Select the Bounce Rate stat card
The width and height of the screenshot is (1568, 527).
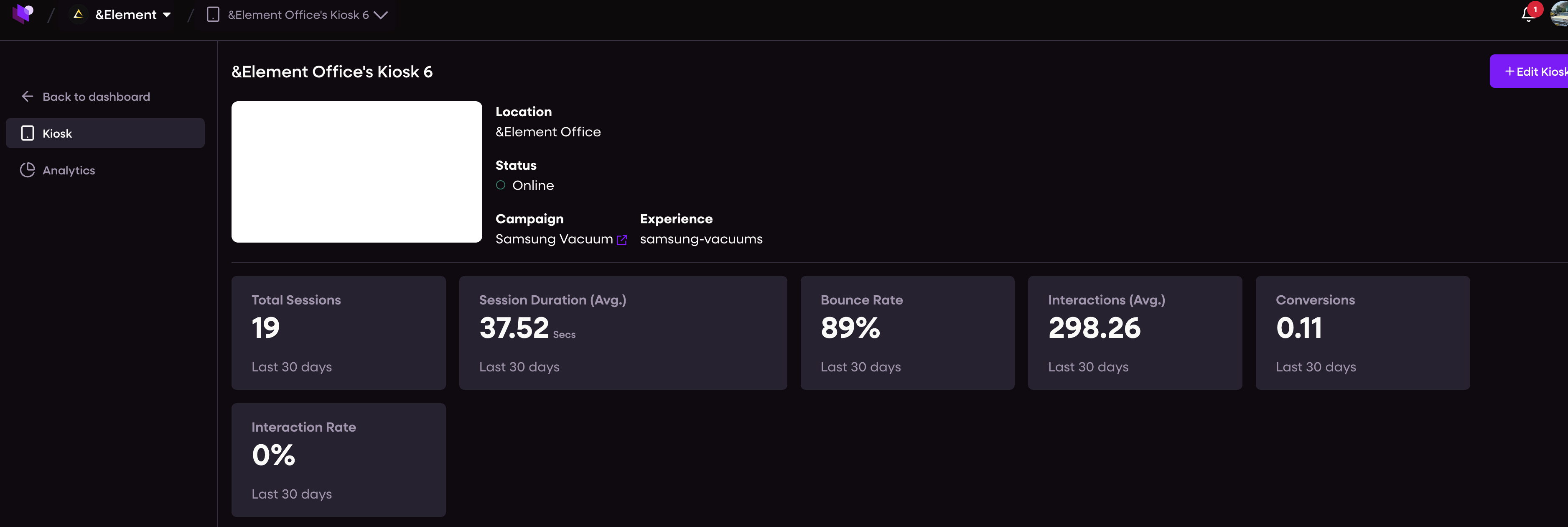click(x=907, y=333)
